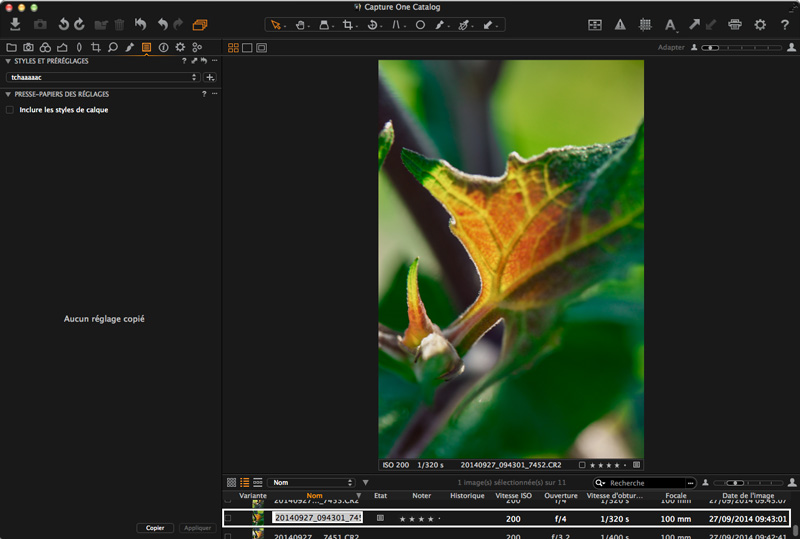
Task: Open the Capture camera tool tab
Action: (x=28, y=47)
